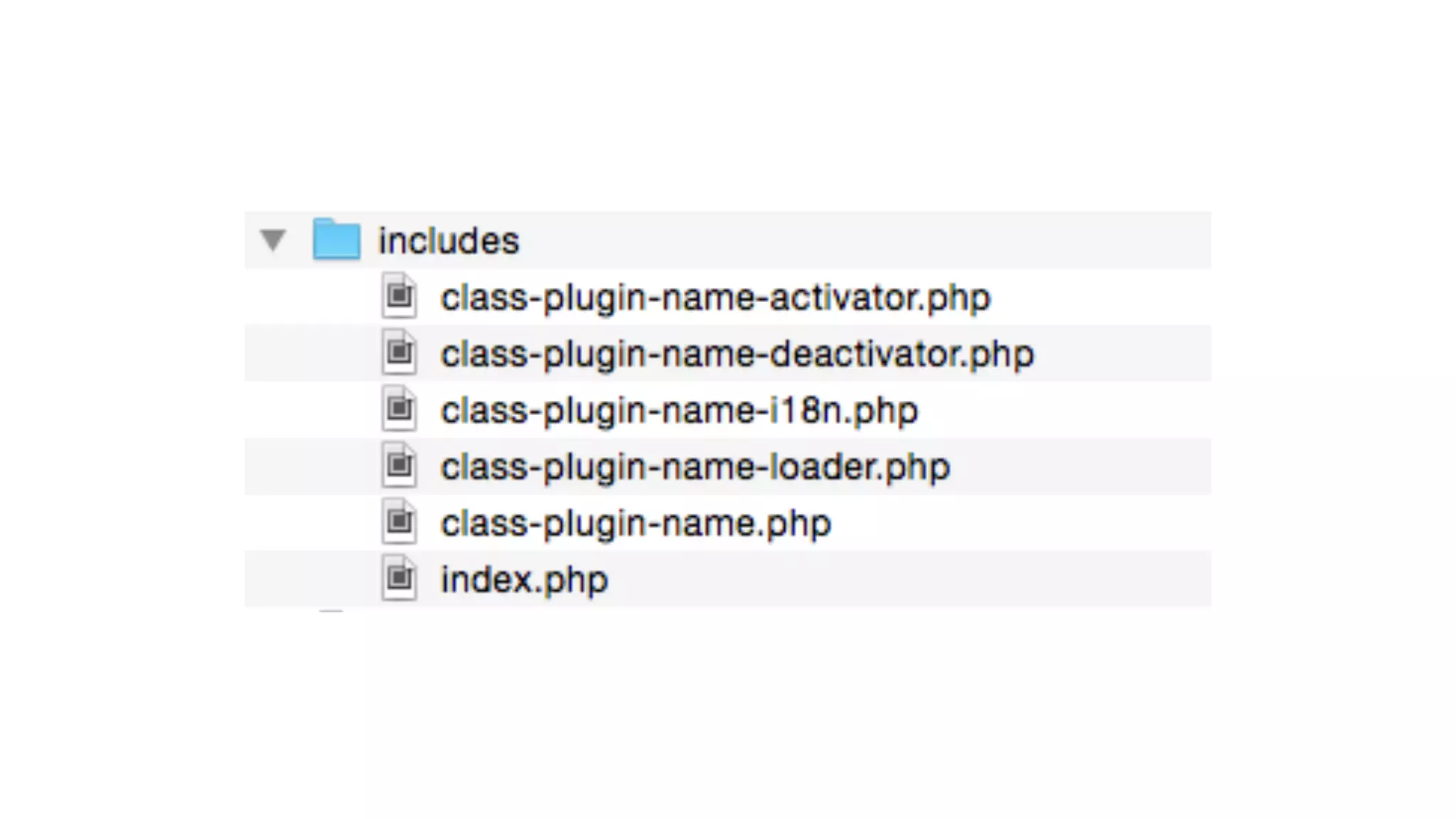Select the class-plugin-name.php filename
This screenshot has width=1456, height=819.
click(x=636, y=524)
